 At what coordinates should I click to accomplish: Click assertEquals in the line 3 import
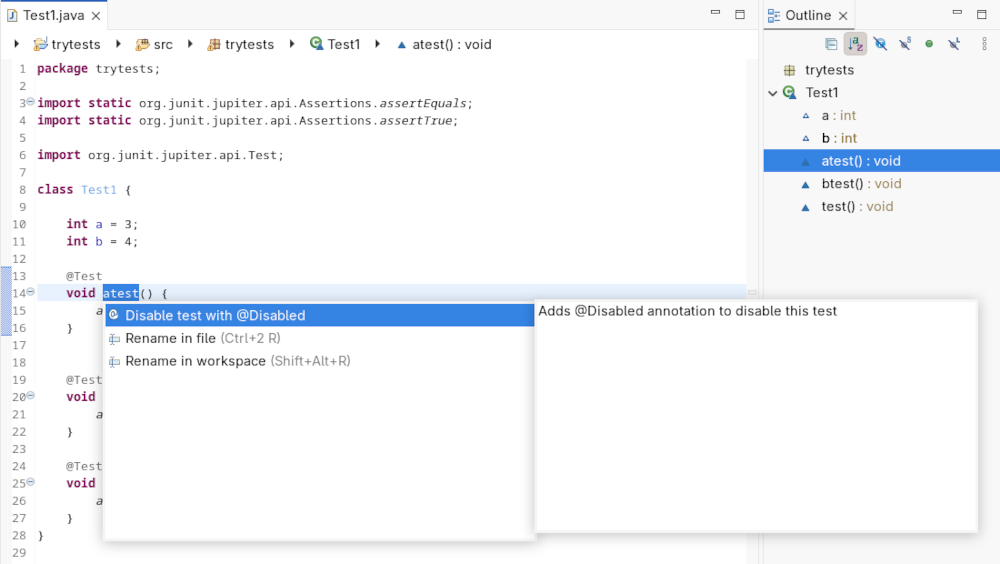click(x=423, y=103)
